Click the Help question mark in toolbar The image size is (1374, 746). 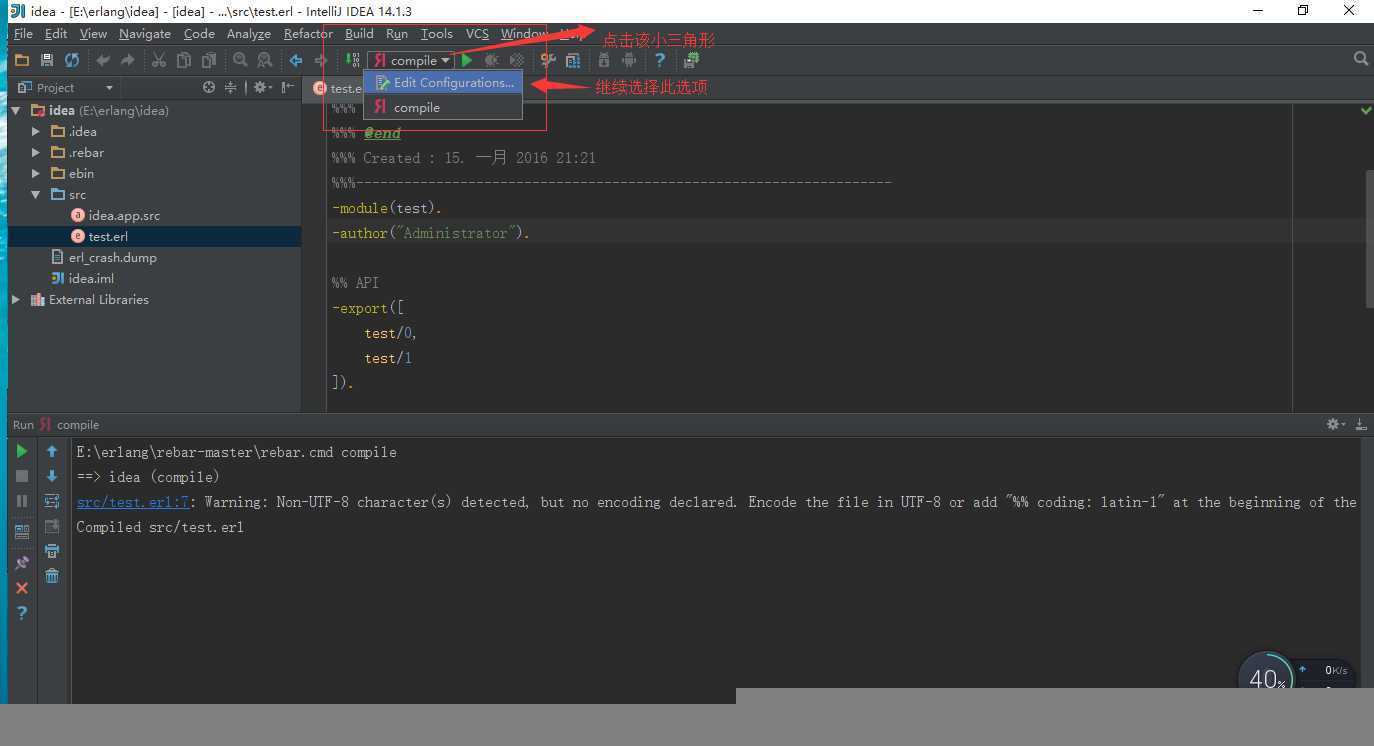[660, 60]
